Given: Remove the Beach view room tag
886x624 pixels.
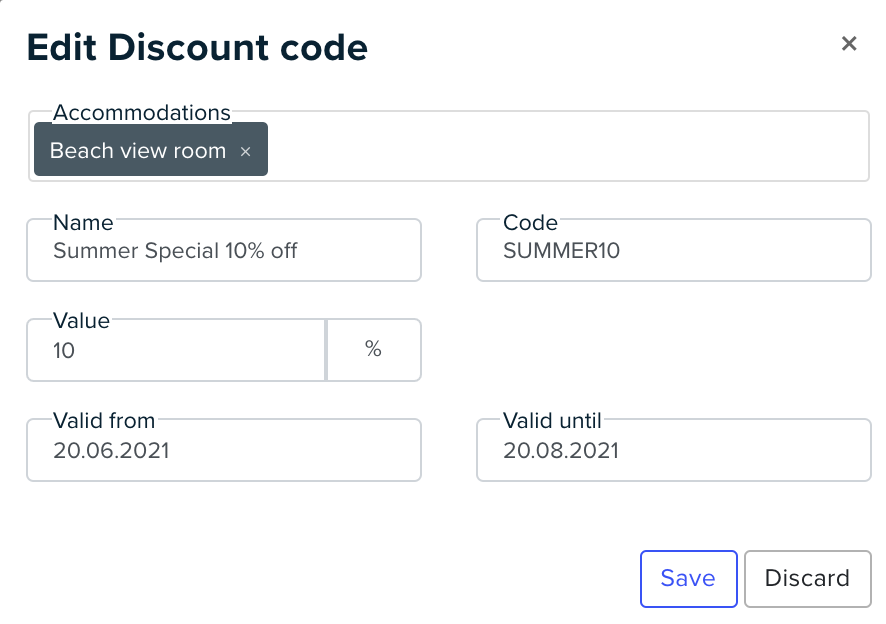Looking at the screenshot, I should click(x=245, y=151).
